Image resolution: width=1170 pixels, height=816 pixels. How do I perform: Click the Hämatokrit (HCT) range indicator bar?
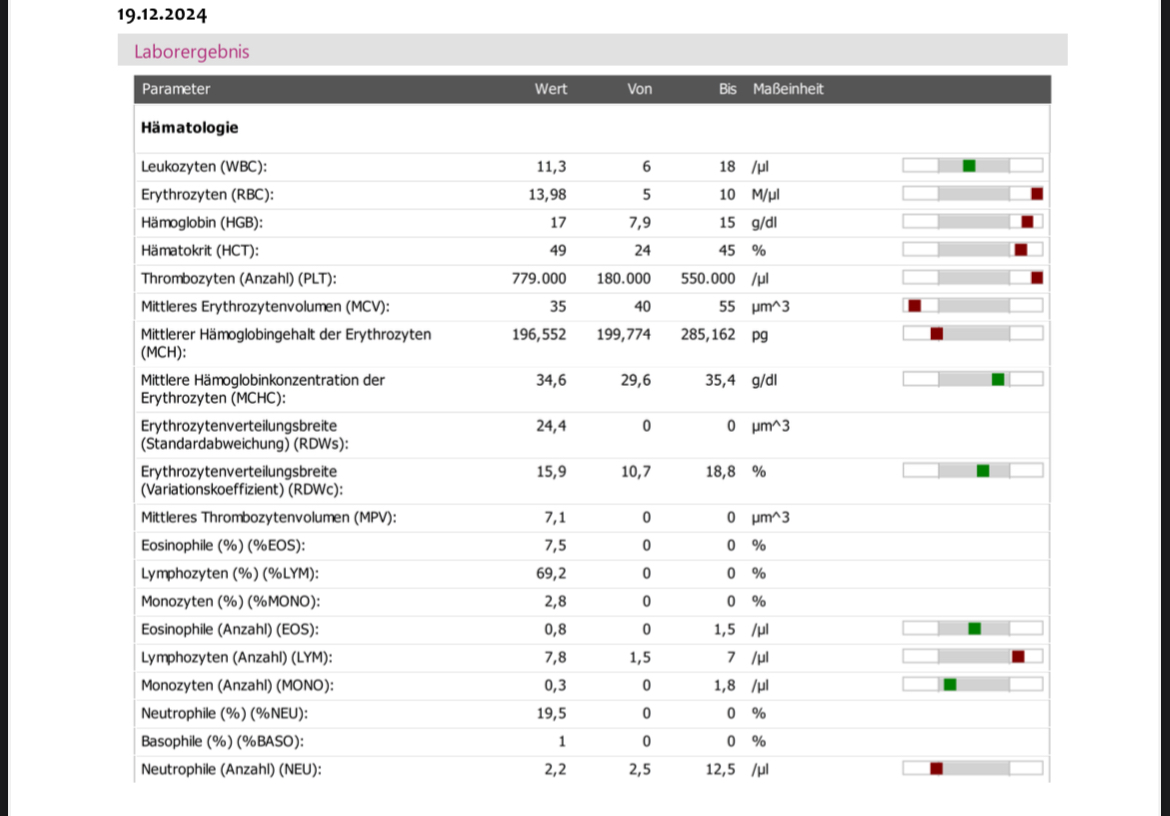click(x=973, y=250)
